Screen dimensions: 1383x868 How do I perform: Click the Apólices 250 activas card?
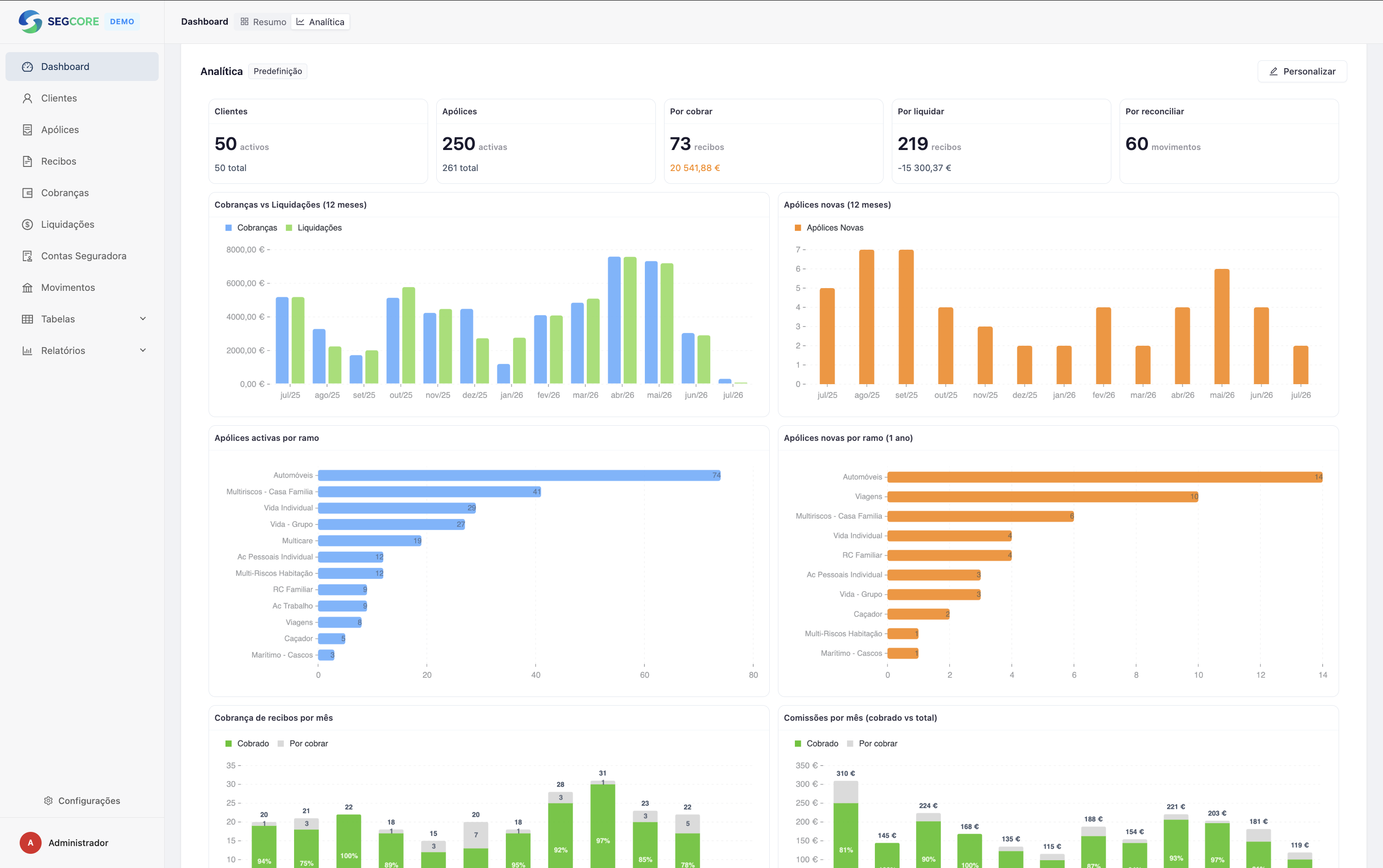click(x=546, y=141)
